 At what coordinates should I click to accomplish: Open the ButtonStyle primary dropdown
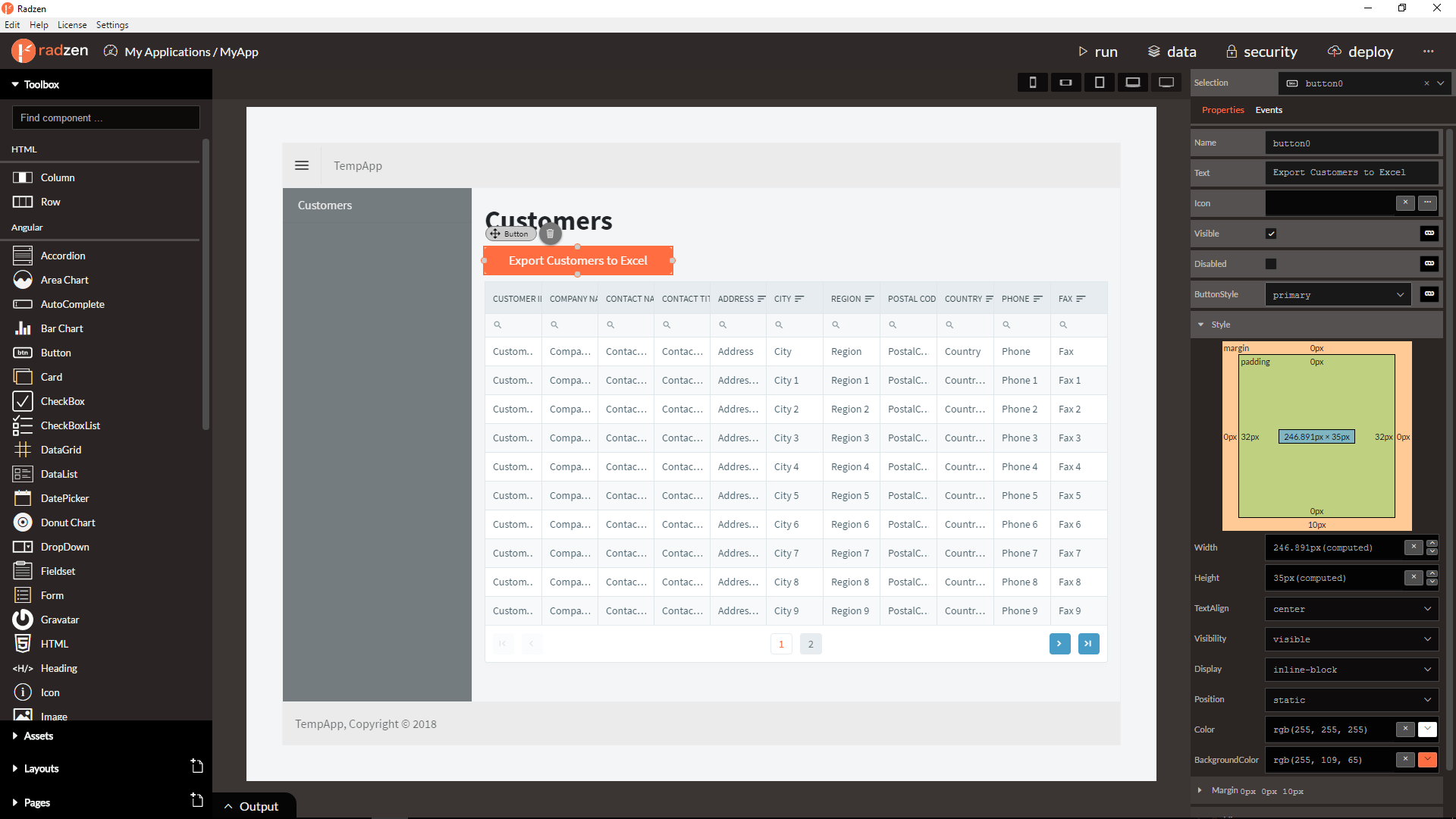1338,294
